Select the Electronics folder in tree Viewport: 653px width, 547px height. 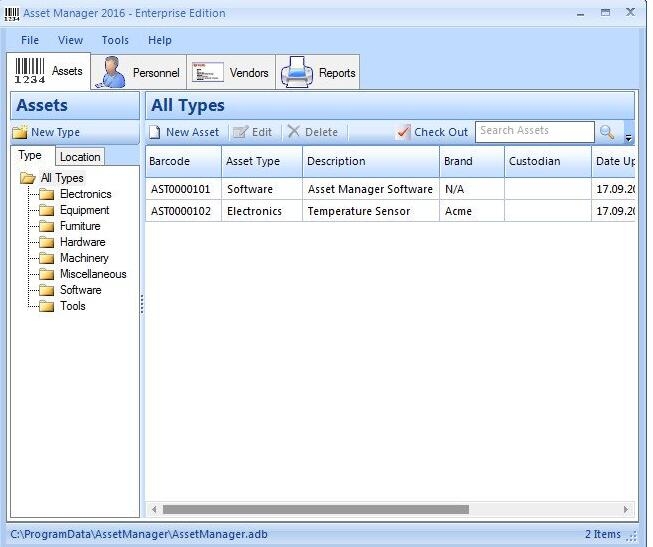coord(85,194)
